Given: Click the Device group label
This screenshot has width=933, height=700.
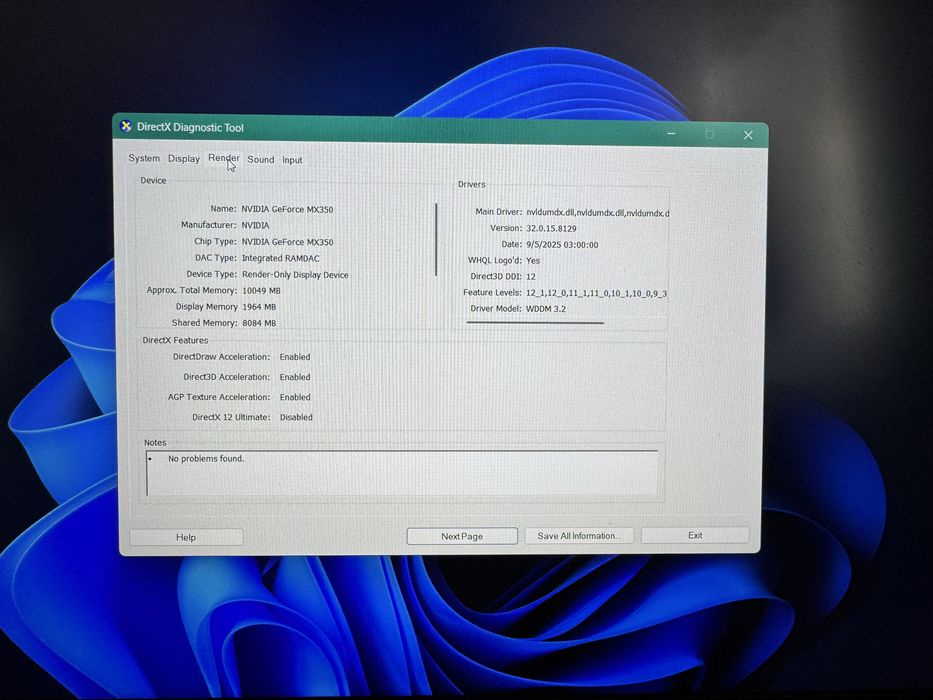Looking at the screenshot, I should tap(154, 180).
